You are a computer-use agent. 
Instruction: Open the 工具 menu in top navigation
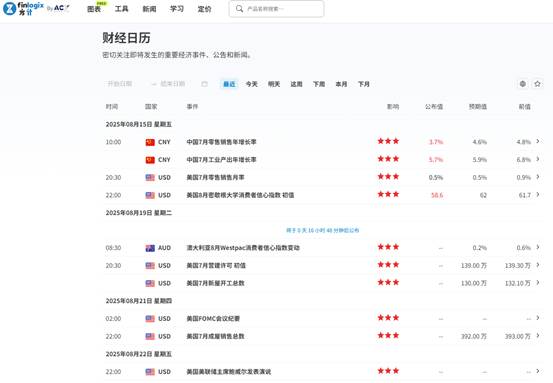click(121, 9)
